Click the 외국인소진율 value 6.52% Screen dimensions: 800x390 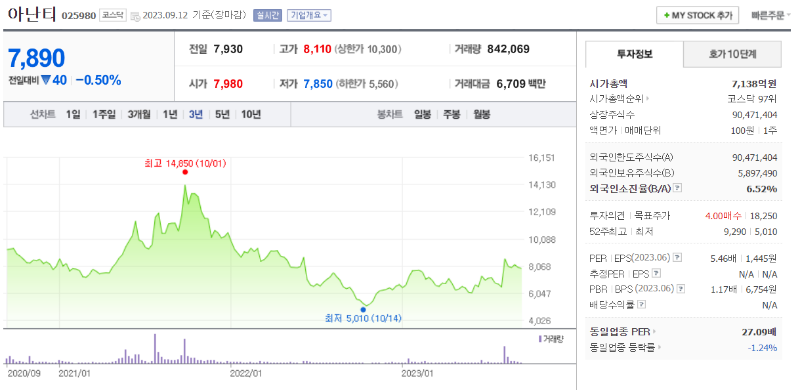coord(762,189)
